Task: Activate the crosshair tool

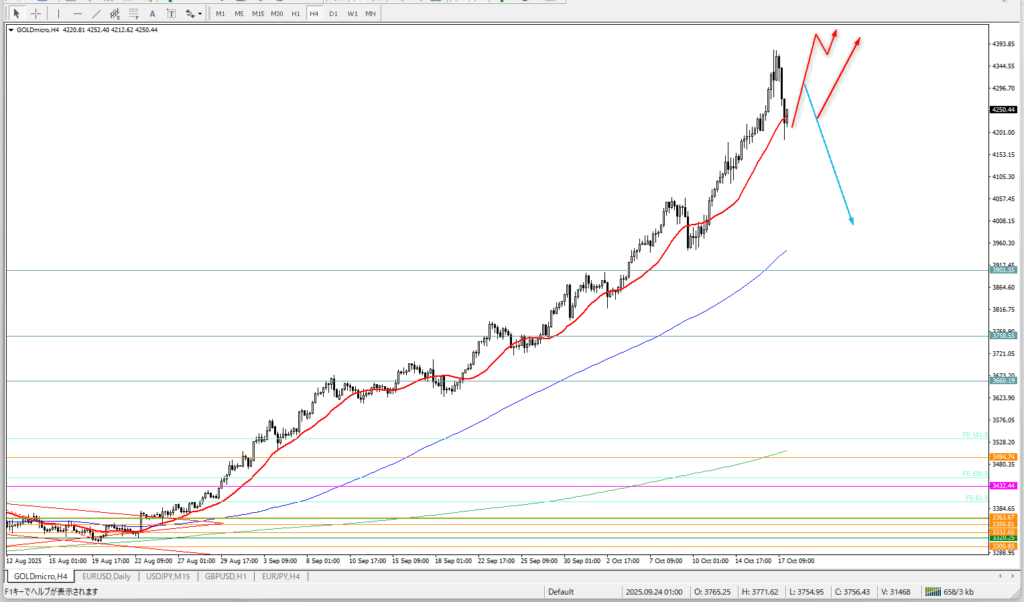Action: [36, 13]
